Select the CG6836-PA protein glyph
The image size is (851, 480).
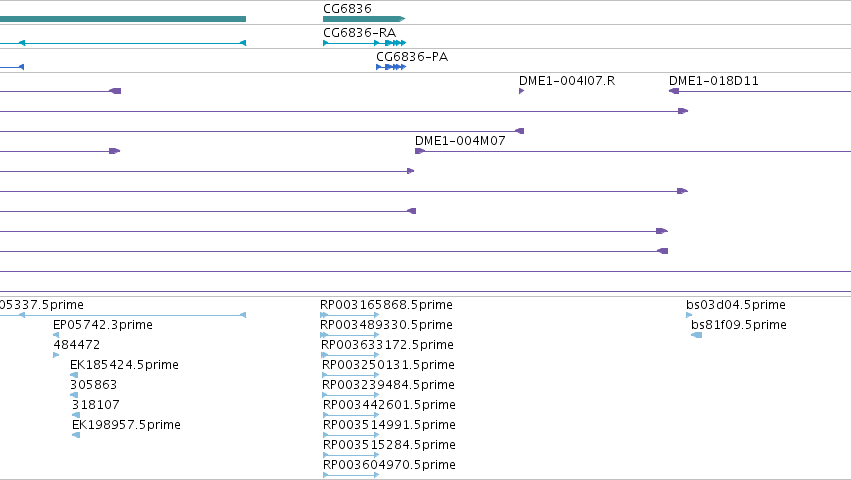click(391, 67)
